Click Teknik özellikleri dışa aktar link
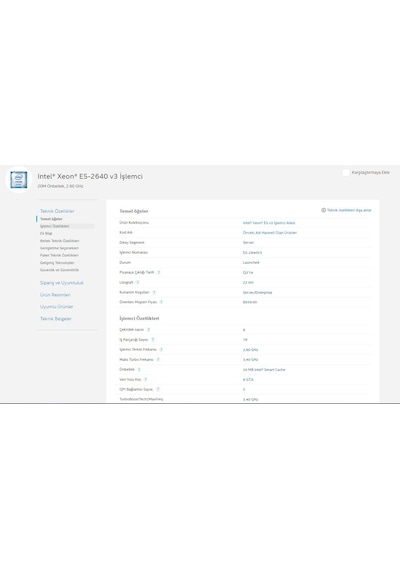 click(349, 210)
